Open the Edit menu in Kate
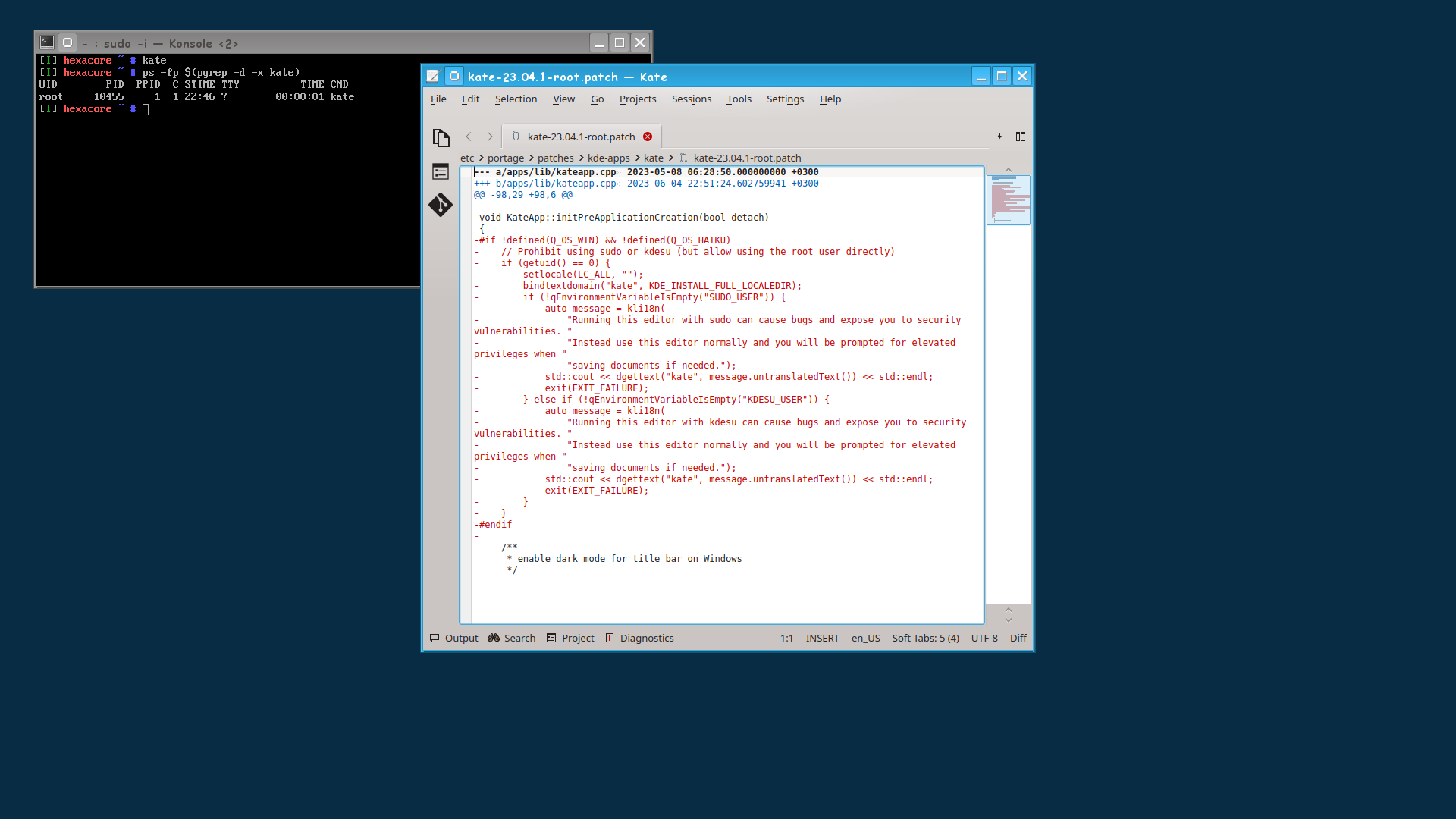1456x819 pixels. pyautogui.click(x=470, y=99)
